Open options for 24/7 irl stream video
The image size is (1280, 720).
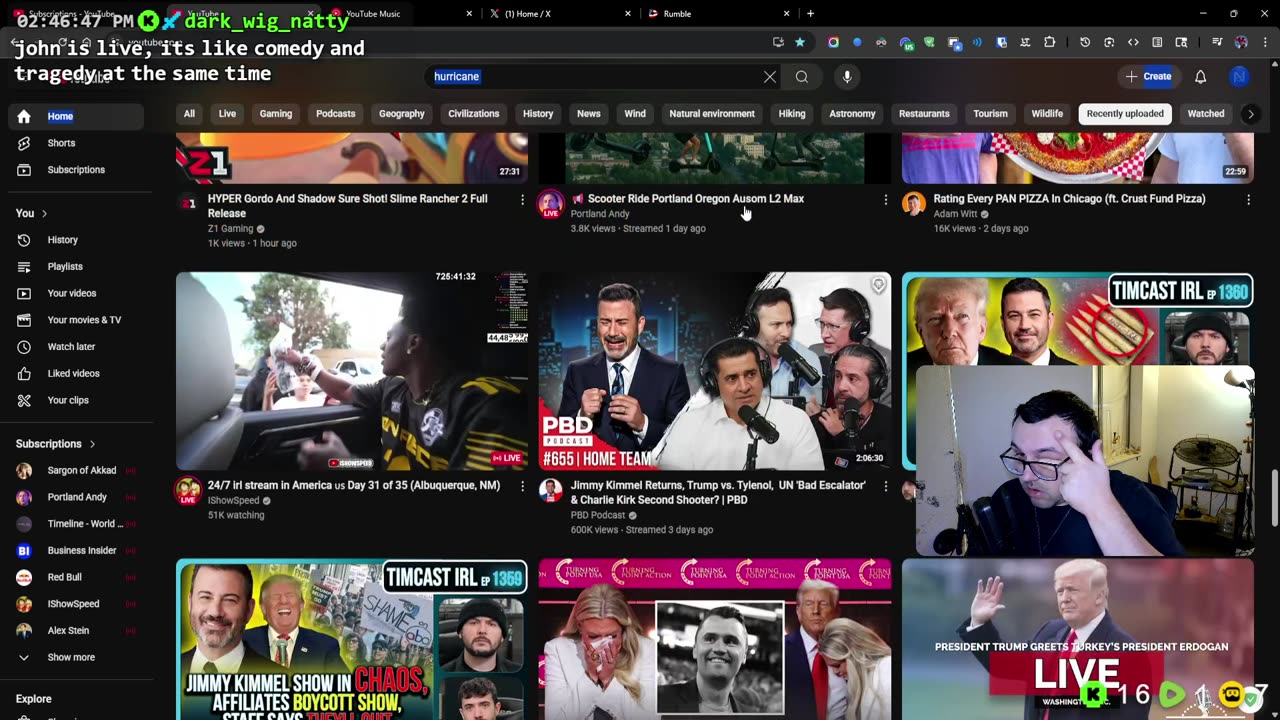pos(522,486)
